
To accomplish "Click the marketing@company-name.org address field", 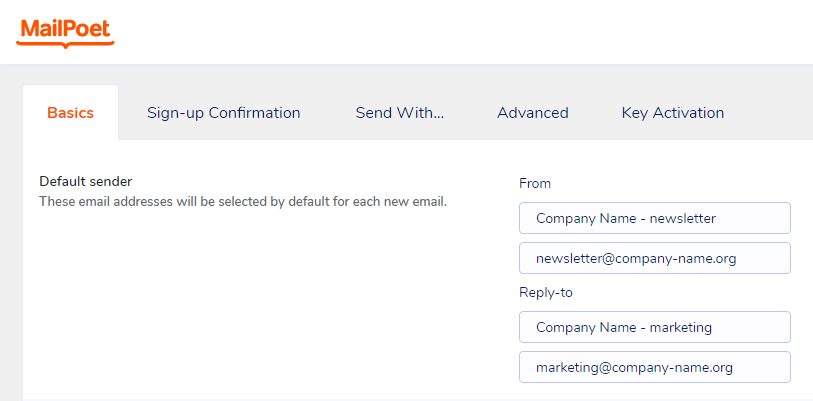I will [655, 367].
